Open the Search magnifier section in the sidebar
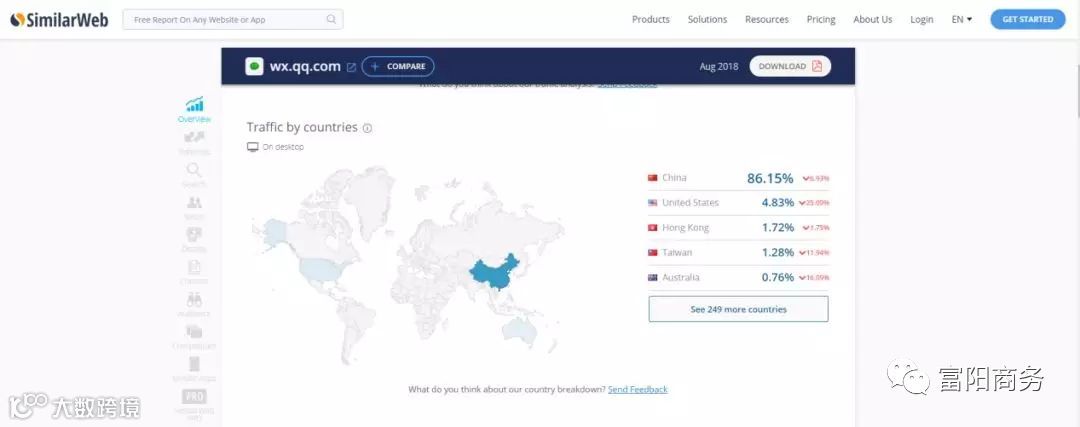 coord(194,170)
